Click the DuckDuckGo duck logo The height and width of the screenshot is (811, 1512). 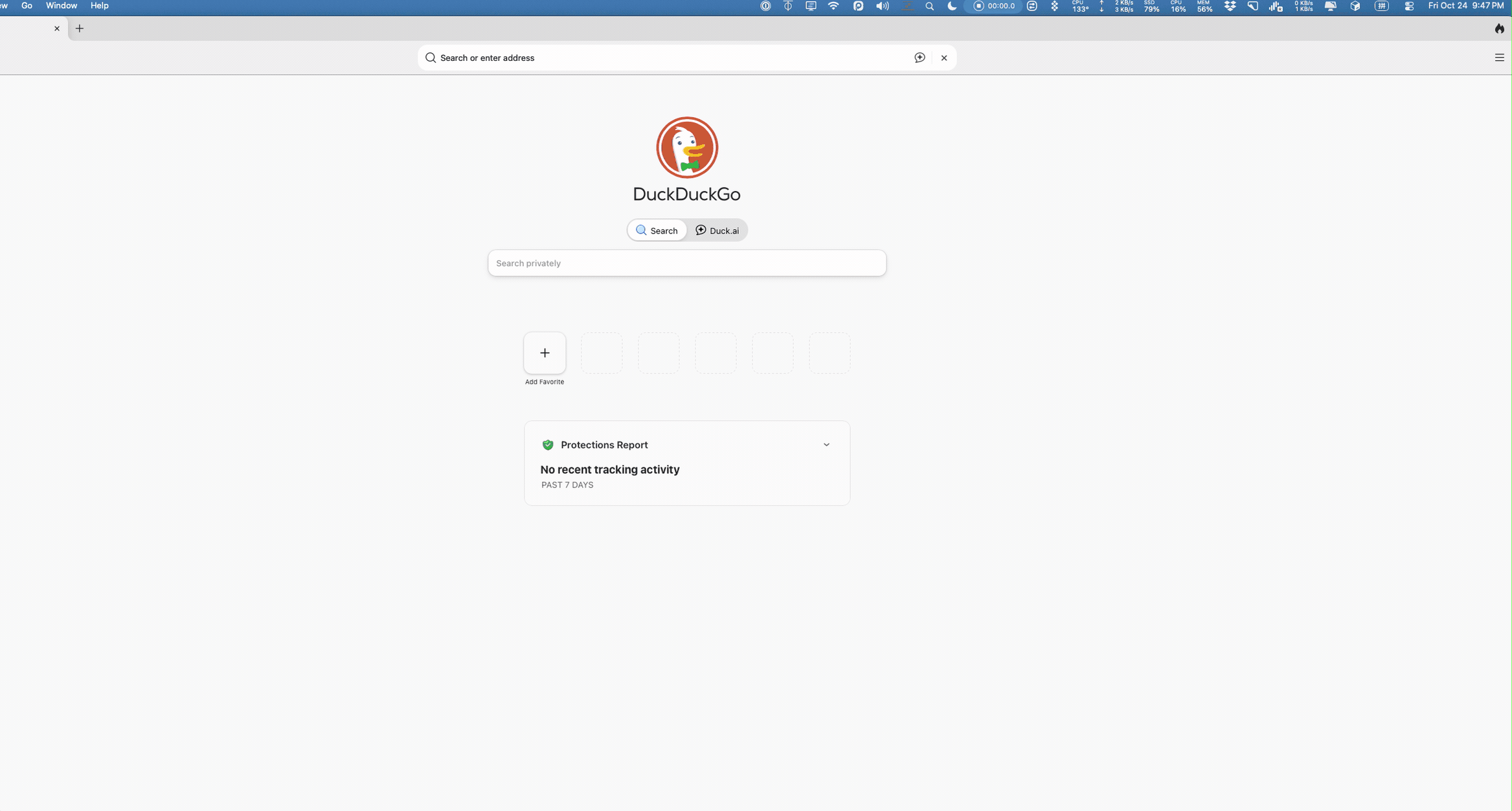[x=687, y=148]
